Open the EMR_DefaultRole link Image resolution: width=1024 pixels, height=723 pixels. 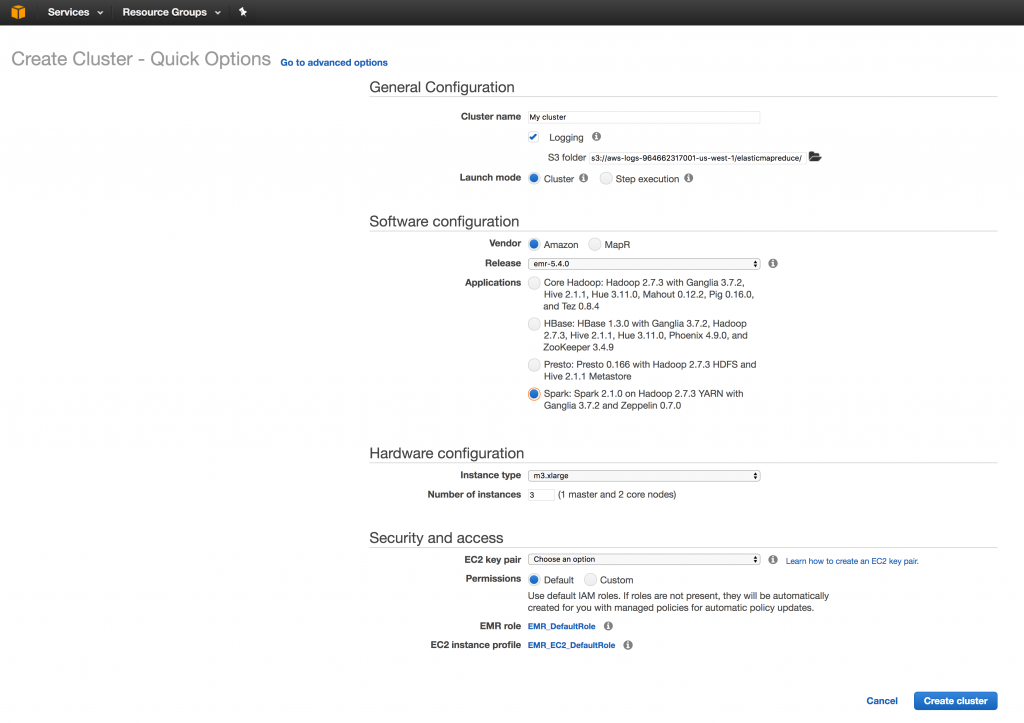562,626
